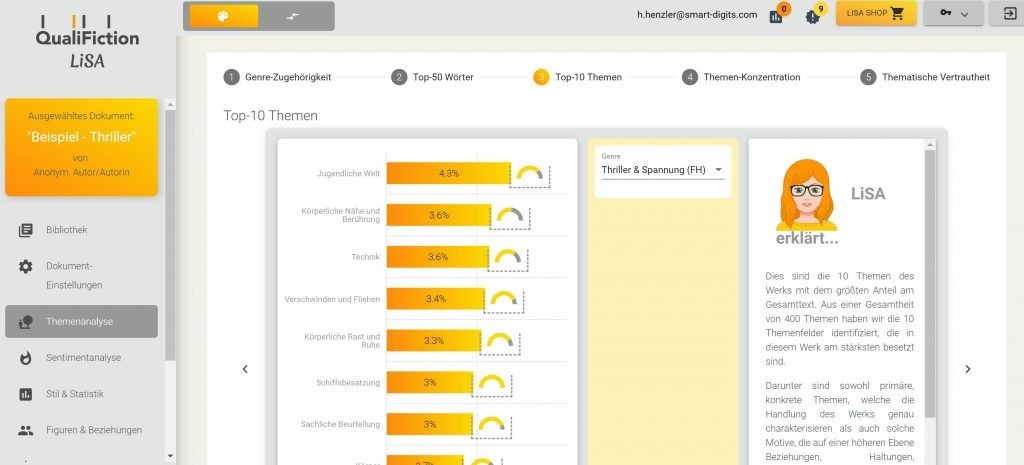Open the LISA SHOP button
Image resolution: width=1024 pixels, height=465 pixels.
[876, 14]
